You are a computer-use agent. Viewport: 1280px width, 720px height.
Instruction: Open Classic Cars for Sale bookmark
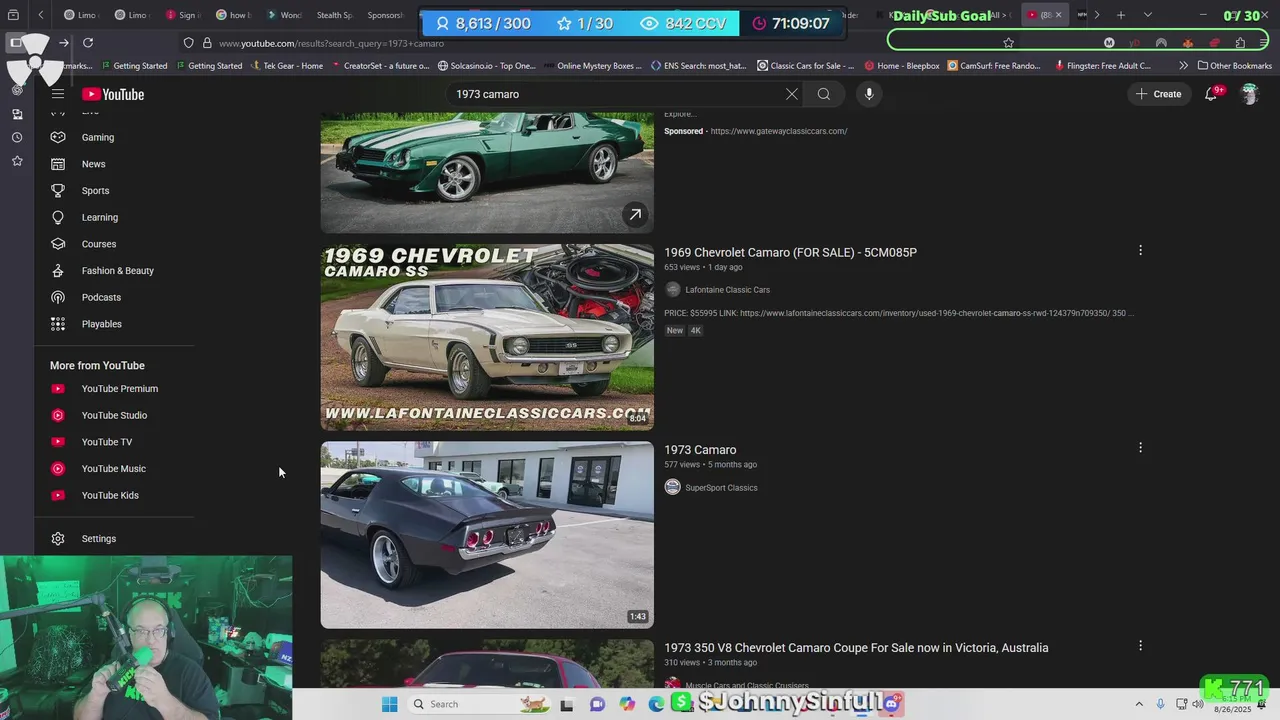(806, 66)
